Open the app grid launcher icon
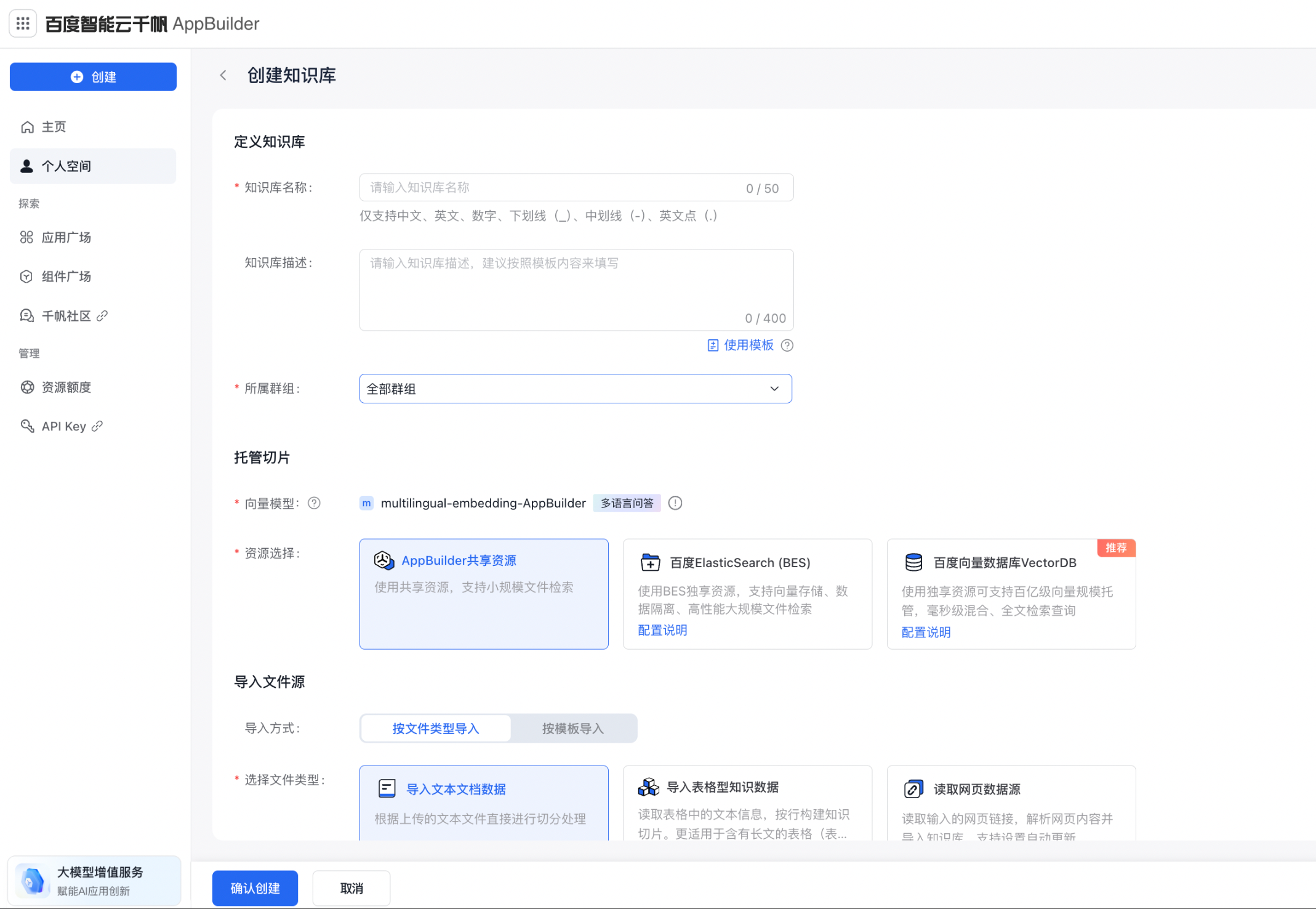This screenshot has height=909, width=1316. point(23,23)
